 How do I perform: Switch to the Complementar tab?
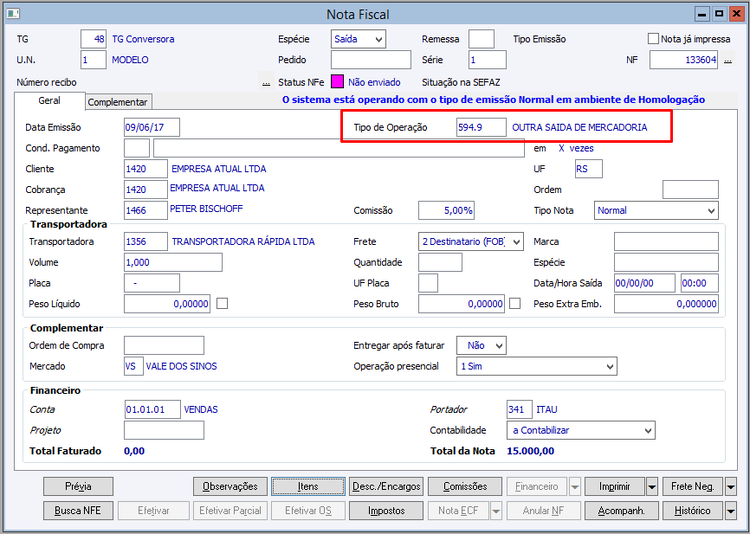pos(118,102)
